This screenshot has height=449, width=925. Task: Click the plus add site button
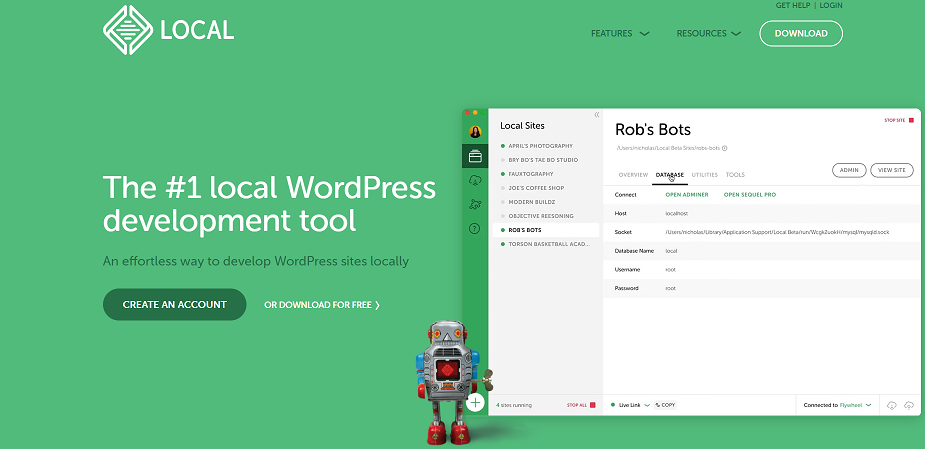(475, 403)
